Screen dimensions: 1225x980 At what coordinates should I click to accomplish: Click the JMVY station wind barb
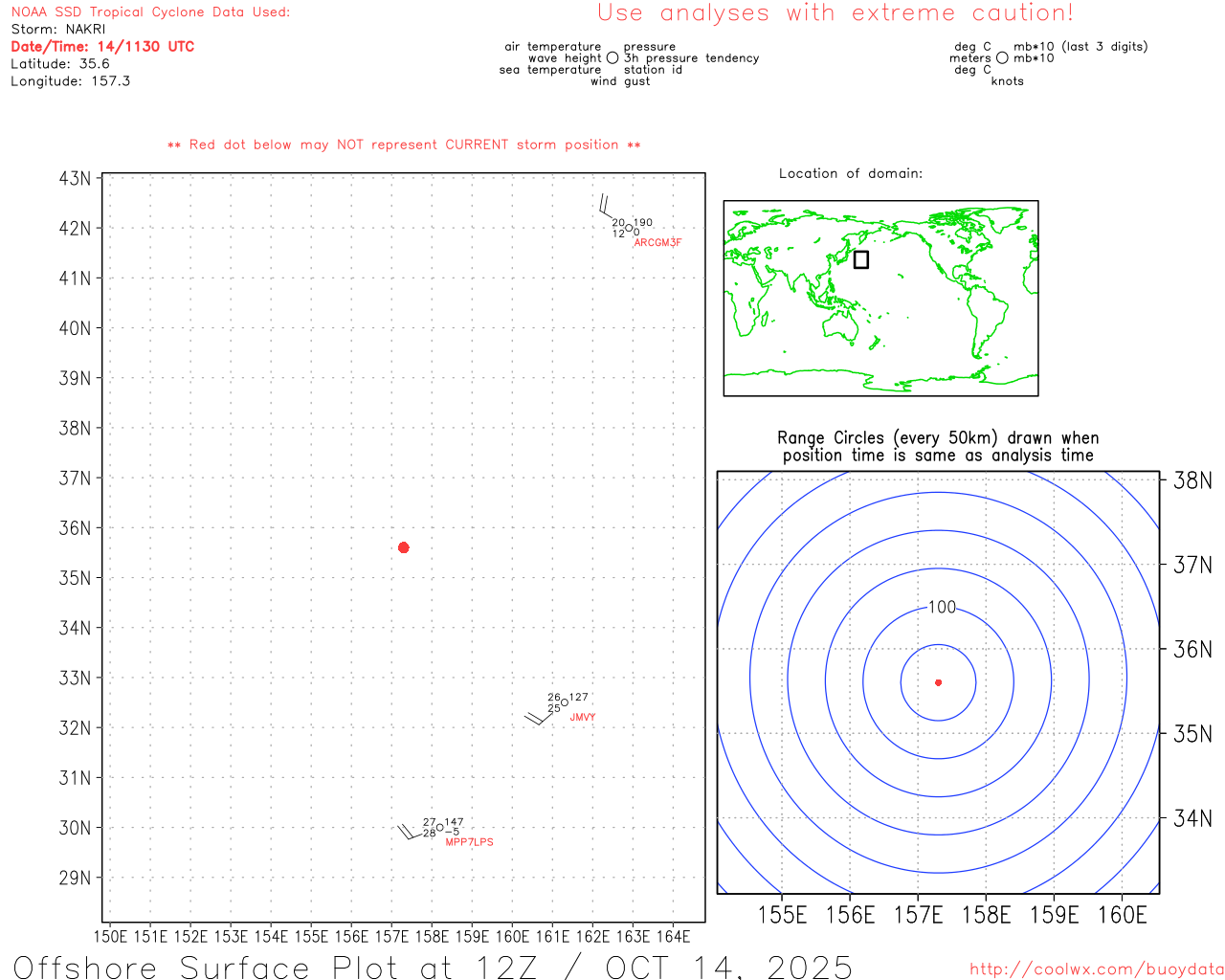(539, 717)
